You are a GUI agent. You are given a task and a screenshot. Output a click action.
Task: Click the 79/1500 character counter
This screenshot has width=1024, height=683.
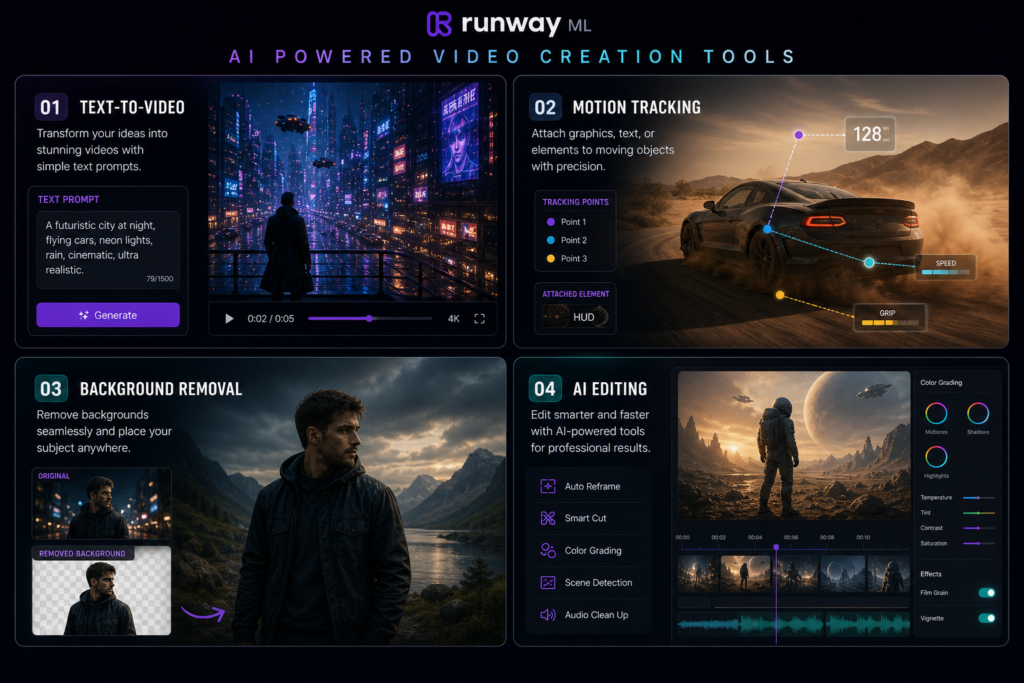(160, 279)
